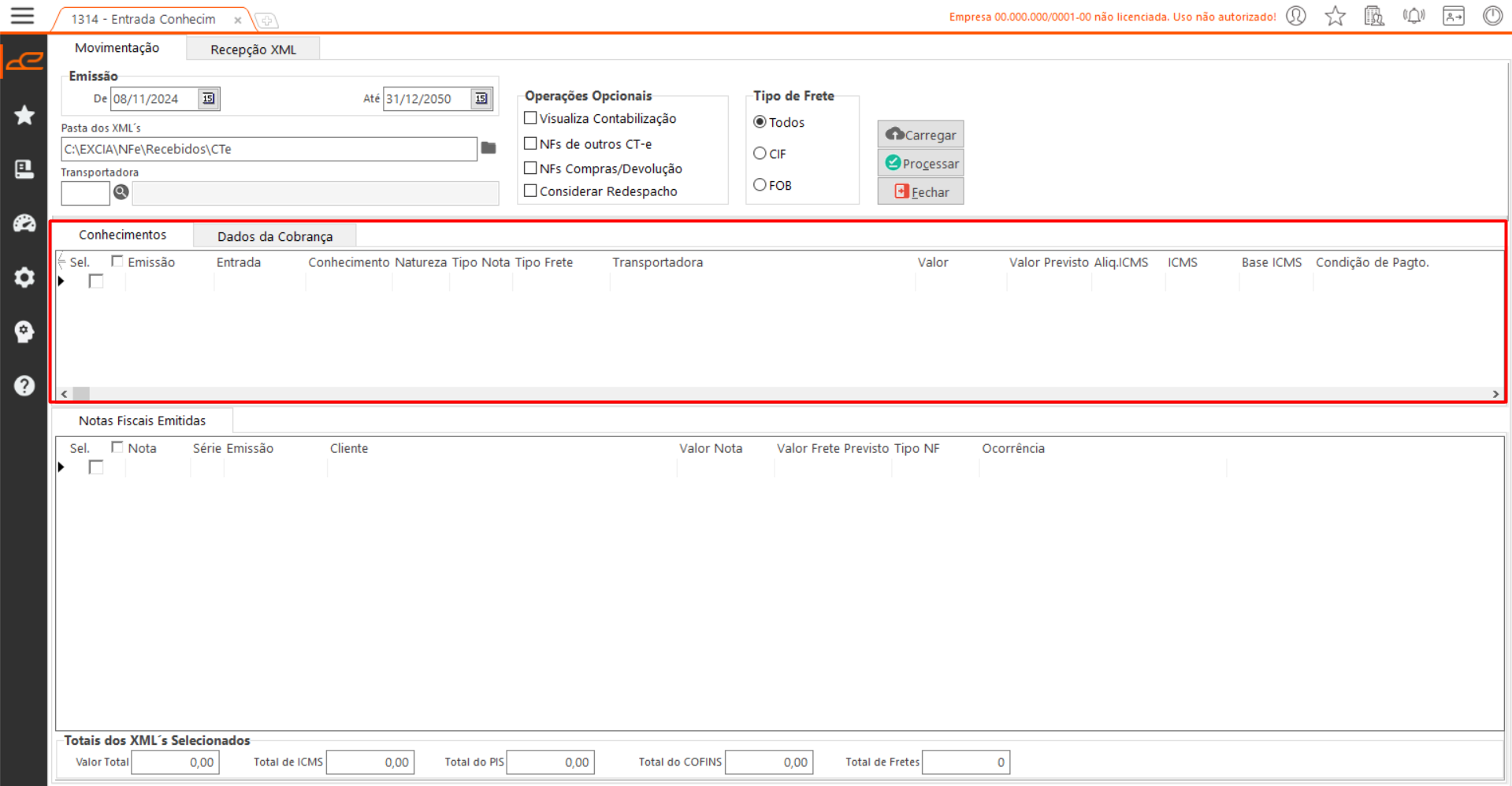Click the dashboard gauge sidebar icon
This screenshot has width=1512, height=786.
coord(24,224)
